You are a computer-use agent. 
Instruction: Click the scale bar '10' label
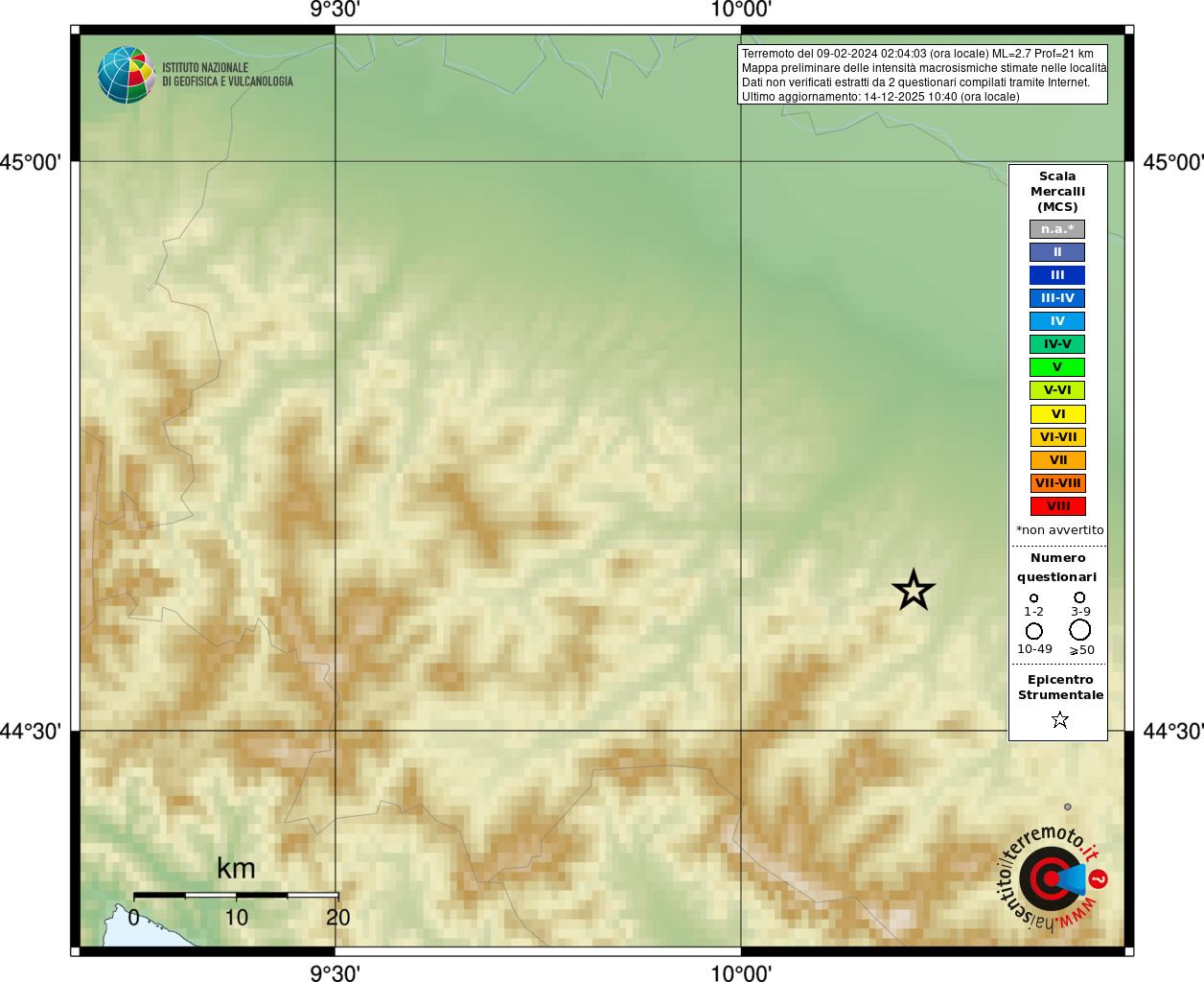click(236, 918)
